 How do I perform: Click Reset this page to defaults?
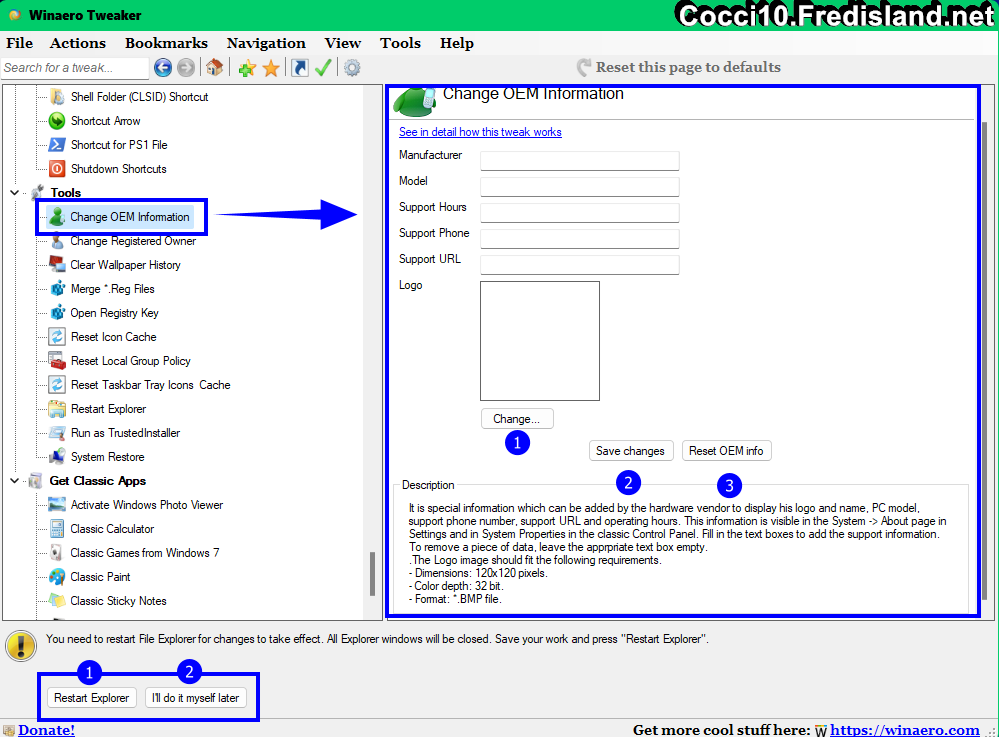[679, 68]
